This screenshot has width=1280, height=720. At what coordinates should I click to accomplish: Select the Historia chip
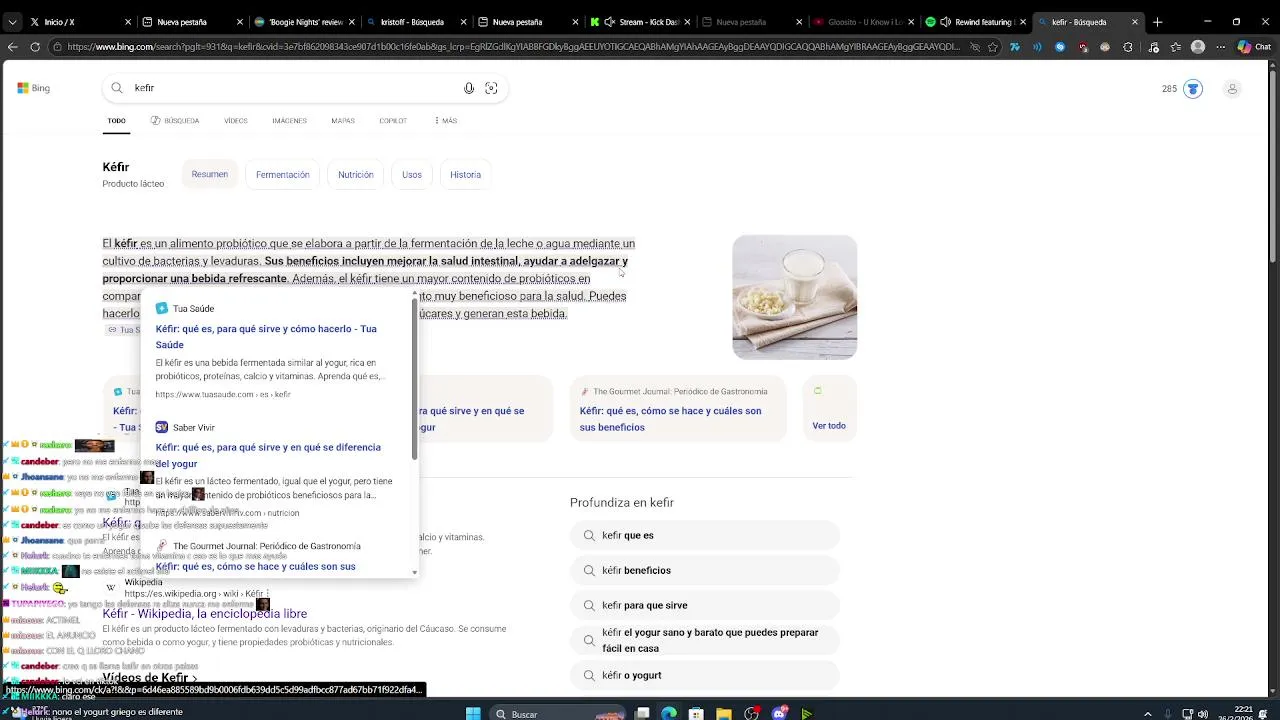point(465,174)
